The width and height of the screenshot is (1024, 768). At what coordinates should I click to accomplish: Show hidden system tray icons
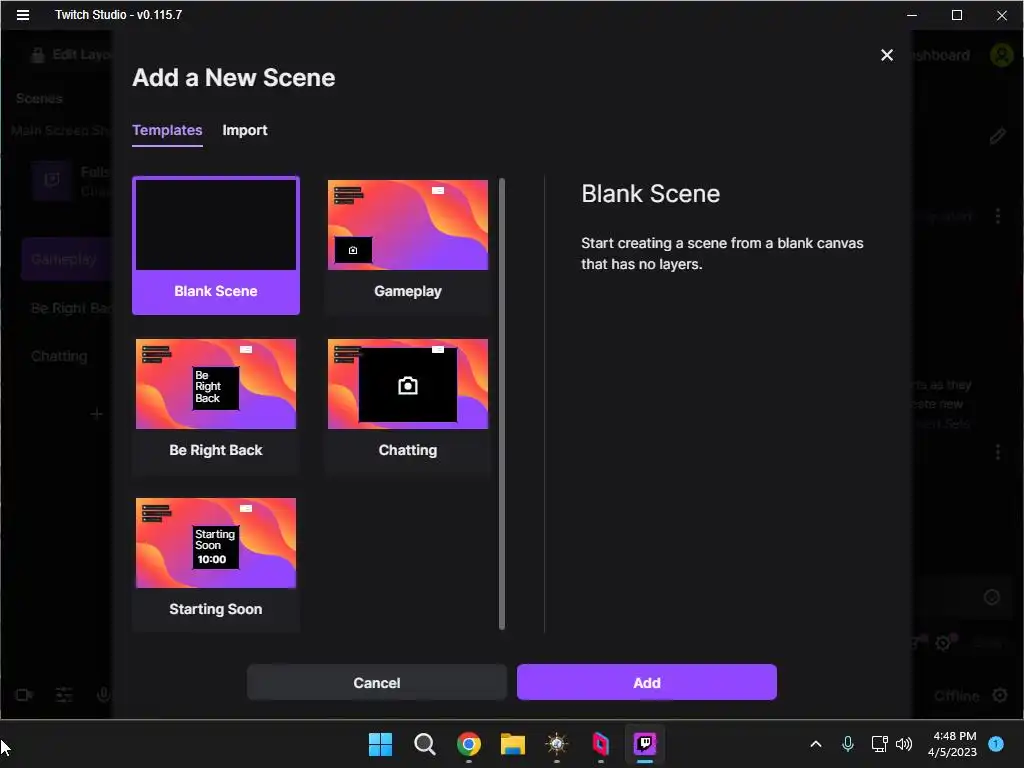tap(816, 744)
